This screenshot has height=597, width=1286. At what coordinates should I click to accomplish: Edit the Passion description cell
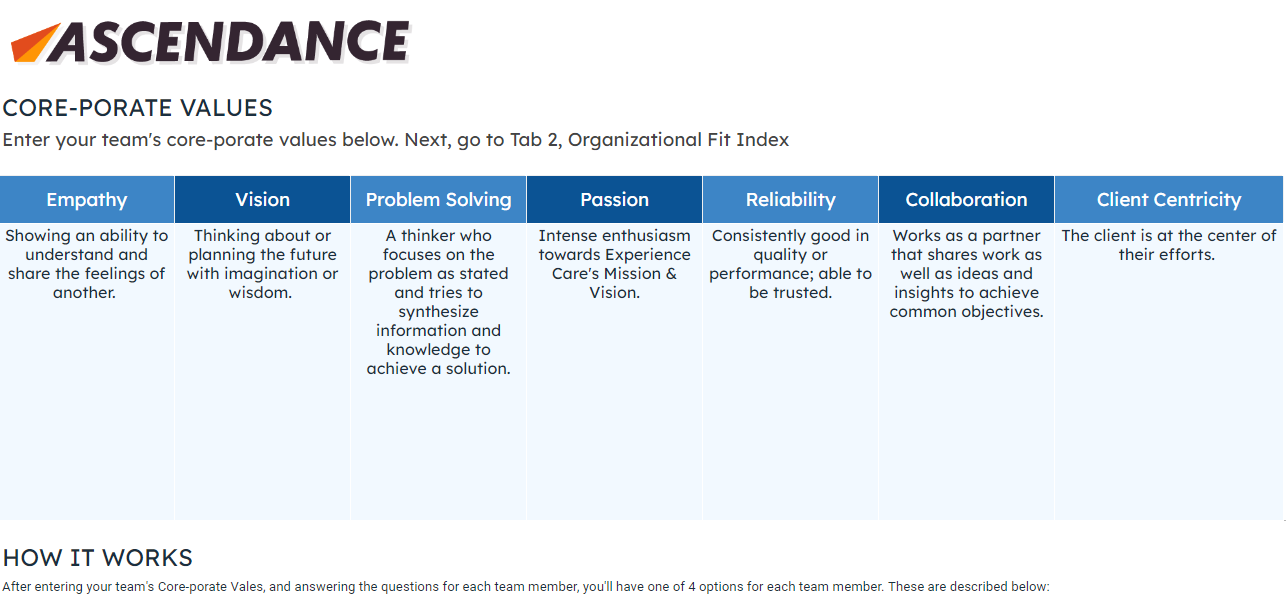[x=614, y=264]
